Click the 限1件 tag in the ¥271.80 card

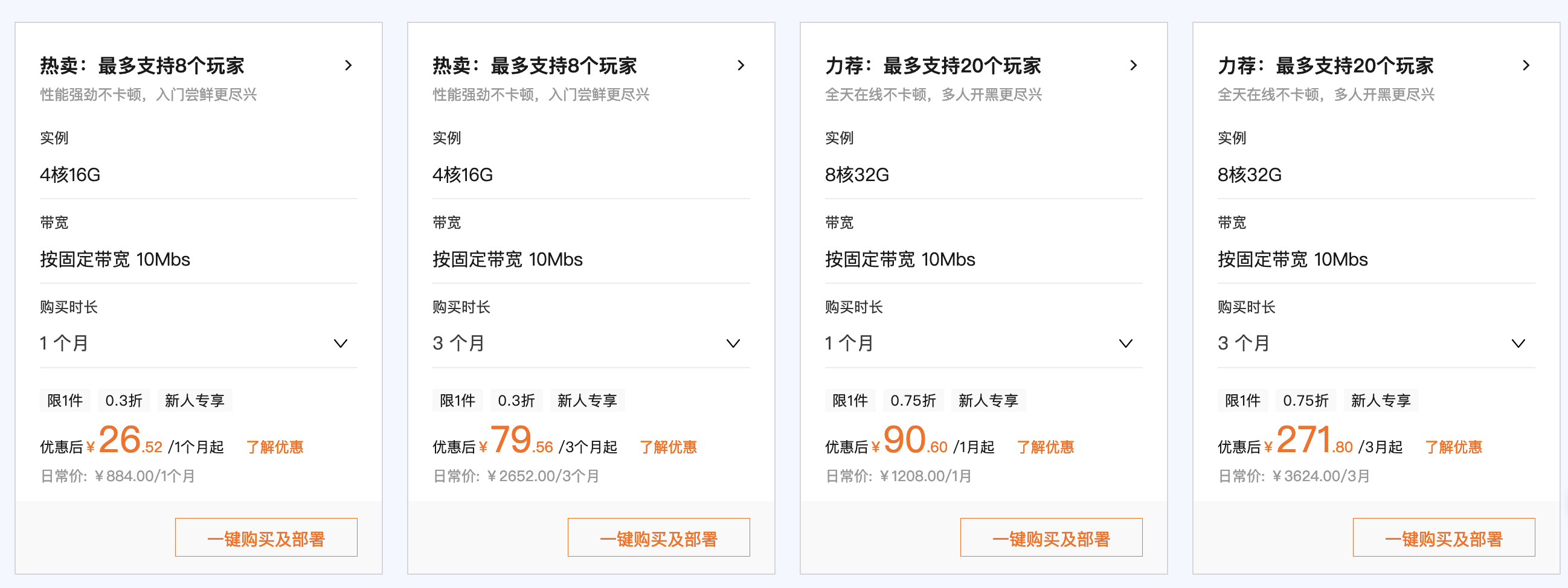pos(1243,400)
